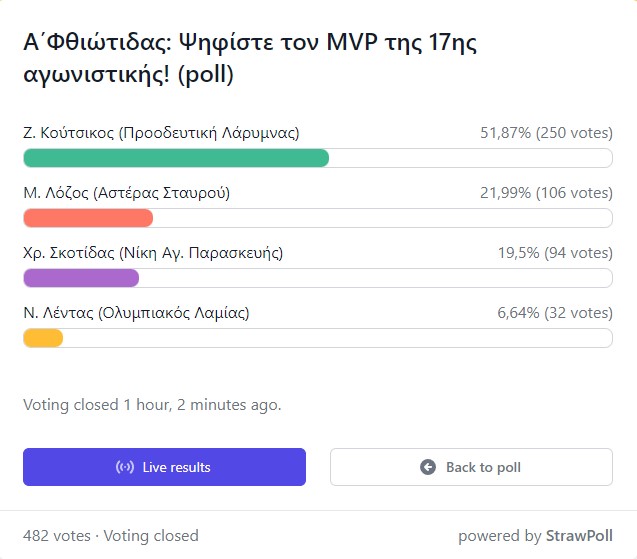
Task: Click the 19,5% (94 votes) result label
Action: [555, 253]
